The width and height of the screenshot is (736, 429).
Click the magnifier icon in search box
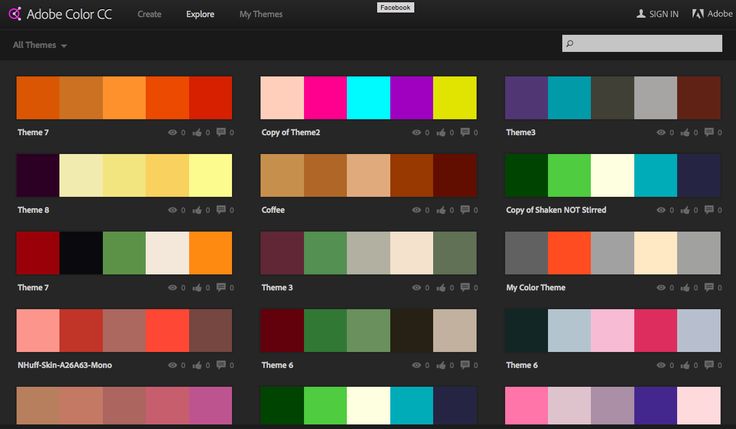569,44
